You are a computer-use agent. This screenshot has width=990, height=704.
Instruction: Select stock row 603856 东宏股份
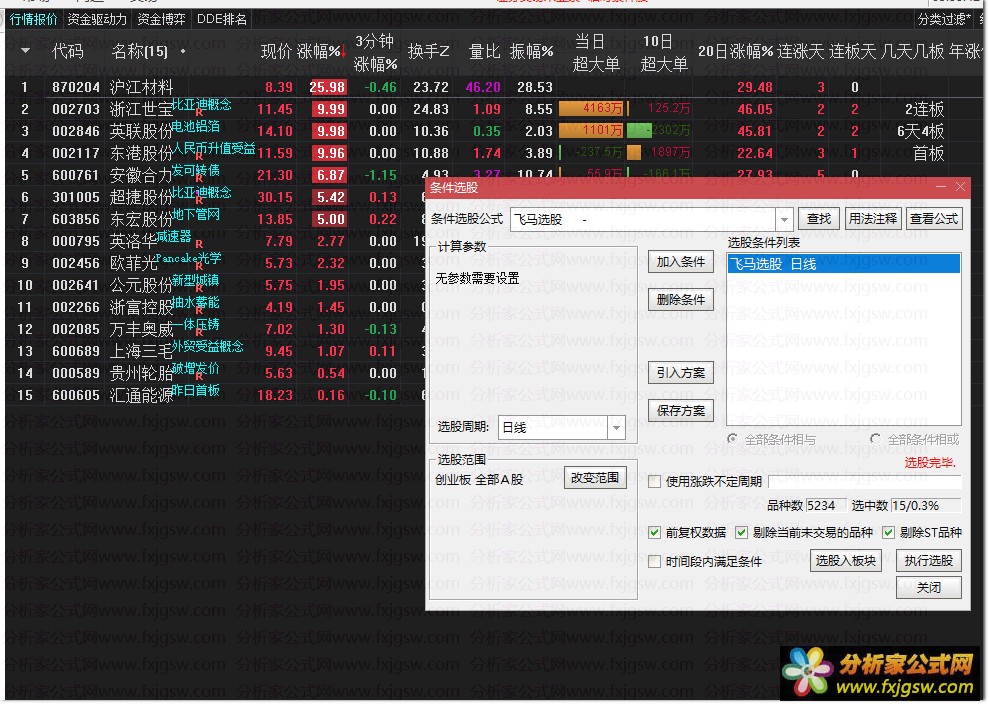(215, 219)
